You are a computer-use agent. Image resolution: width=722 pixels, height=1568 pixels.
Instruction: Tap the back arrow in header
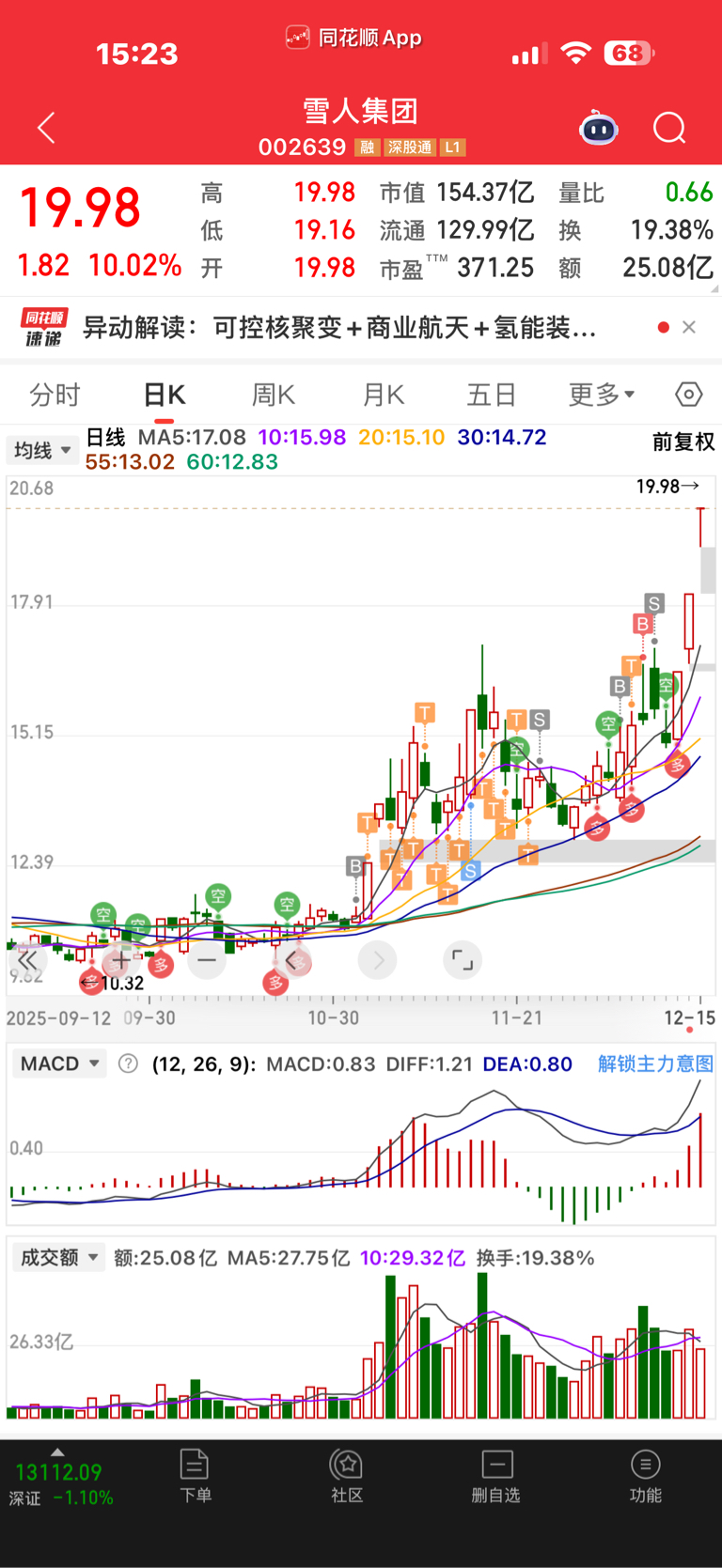pyautogui.click(x=46, y=128)
